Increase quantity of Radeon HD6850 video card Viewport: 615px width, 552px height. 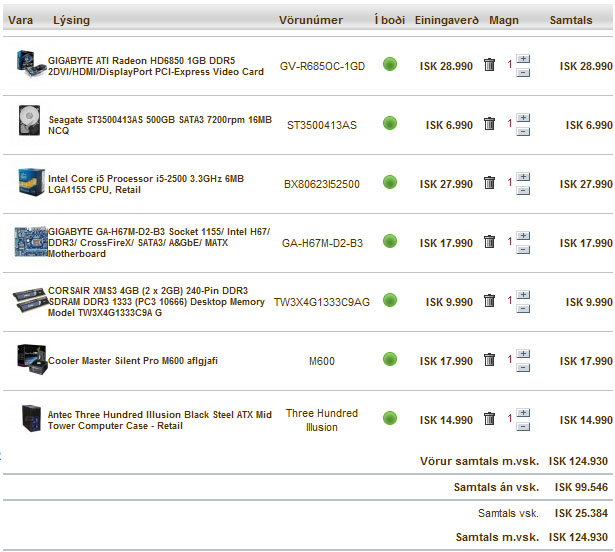click(524, 59)
